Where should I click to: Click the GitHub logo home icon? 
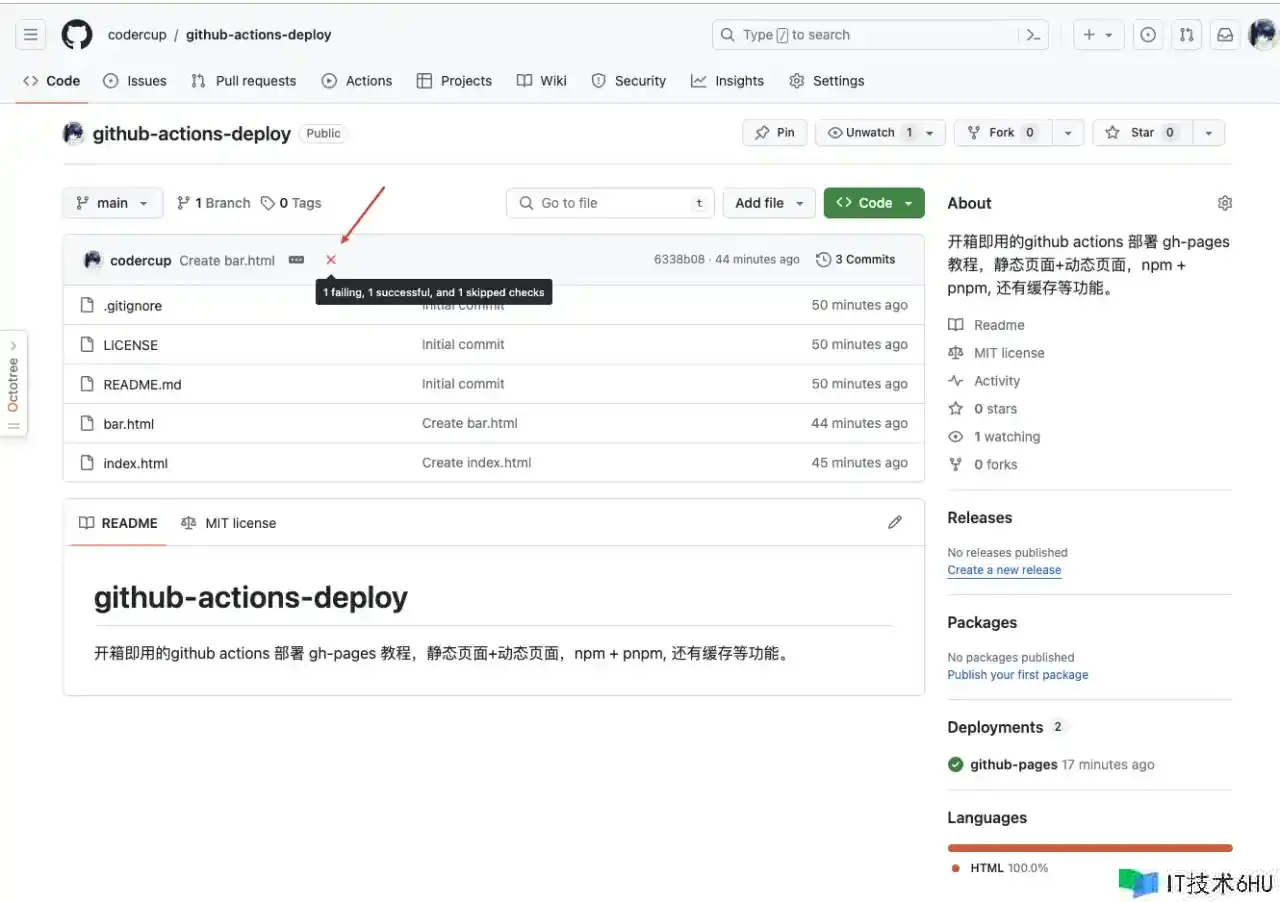[77, 35]
